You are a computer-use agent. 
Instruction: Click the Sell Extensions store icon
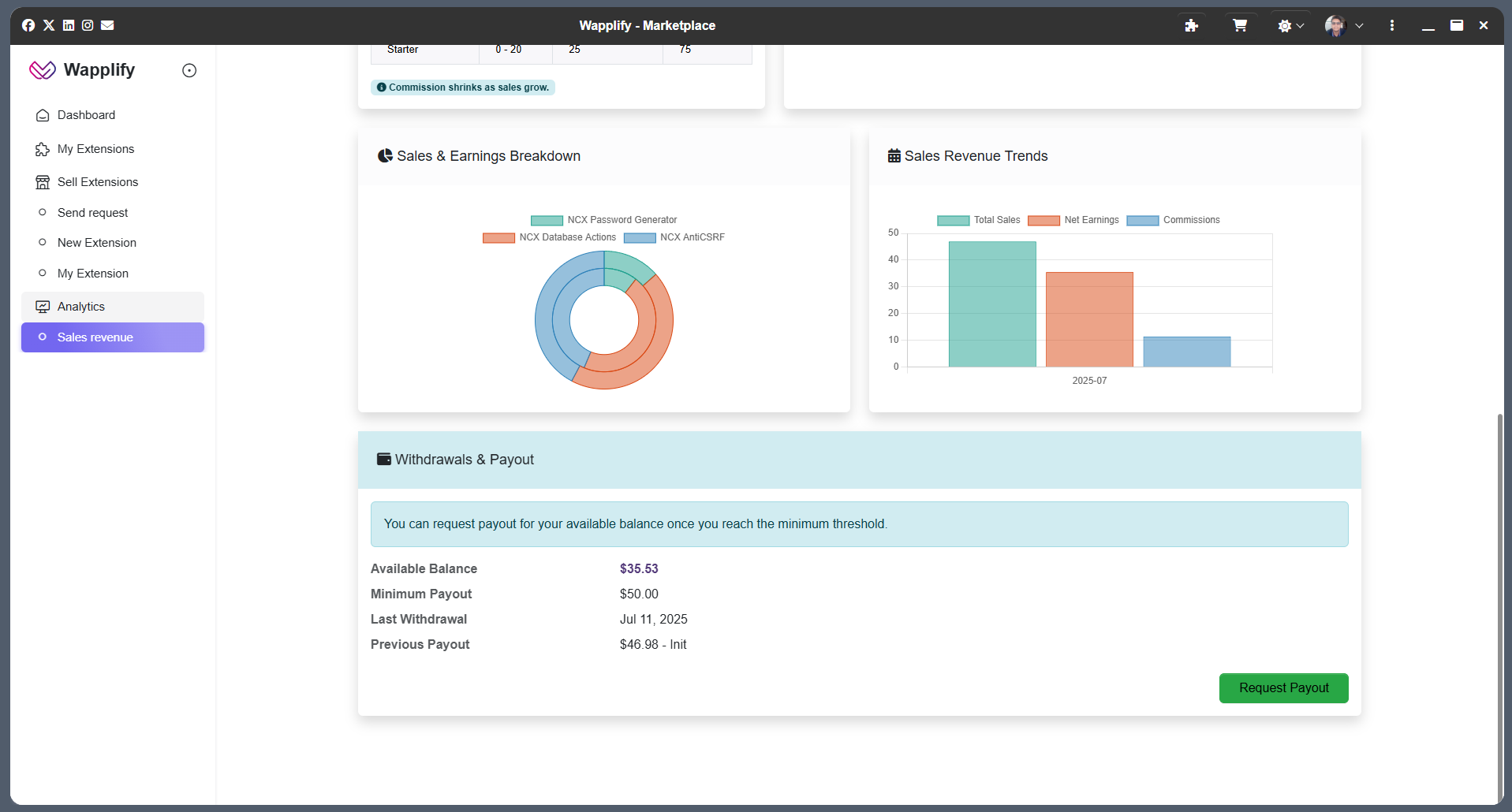[x=43, y=182]
